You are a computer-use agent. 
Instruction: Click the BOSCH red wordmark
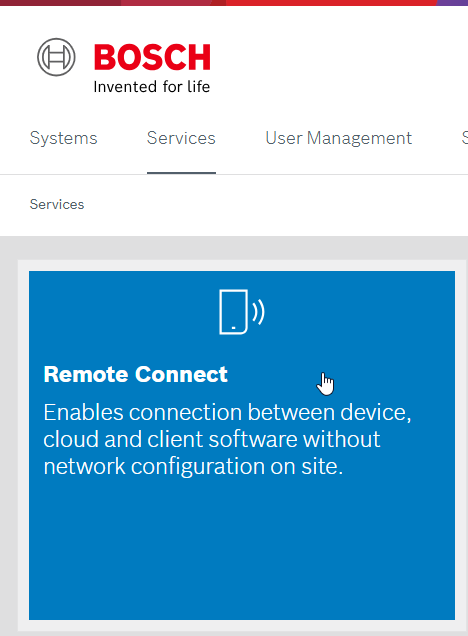[x=152, y=57]
